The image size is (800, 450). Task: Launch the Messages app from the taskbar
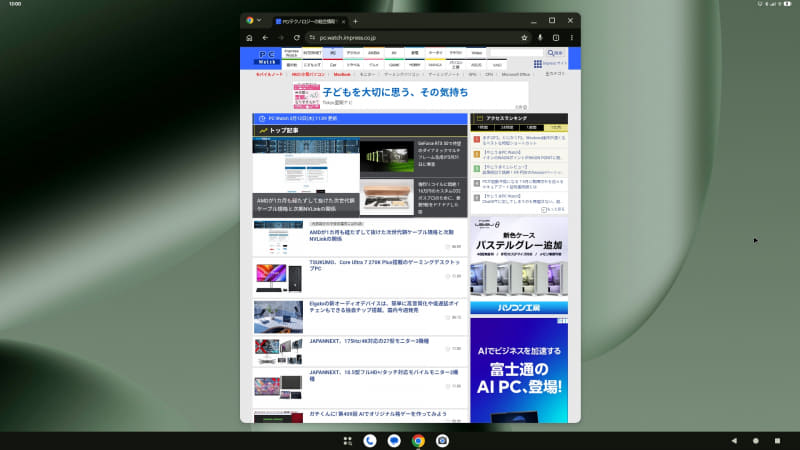(x=394, y=441)
